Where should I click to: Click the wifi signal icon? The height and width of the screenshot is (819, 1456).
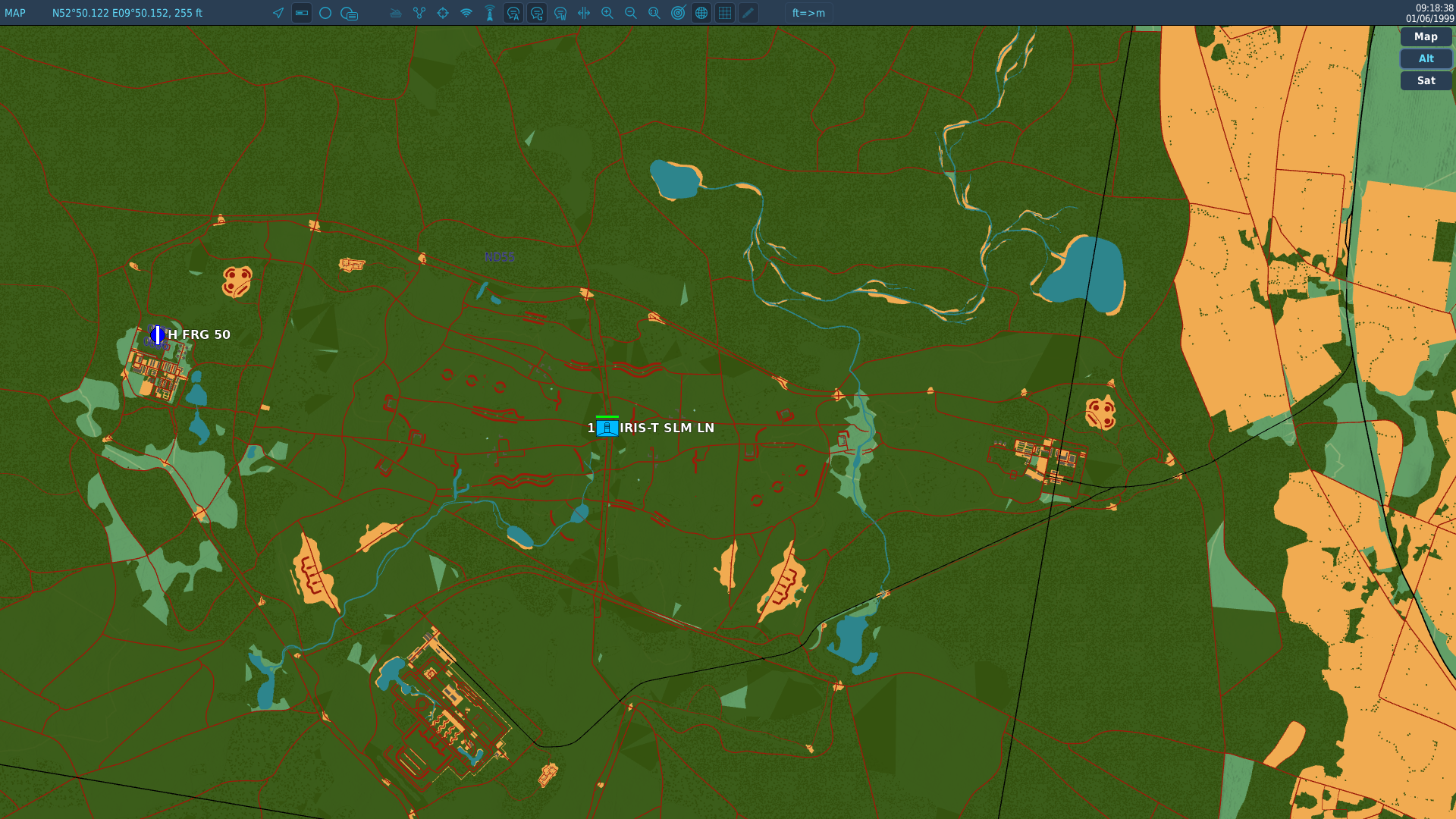466,13
